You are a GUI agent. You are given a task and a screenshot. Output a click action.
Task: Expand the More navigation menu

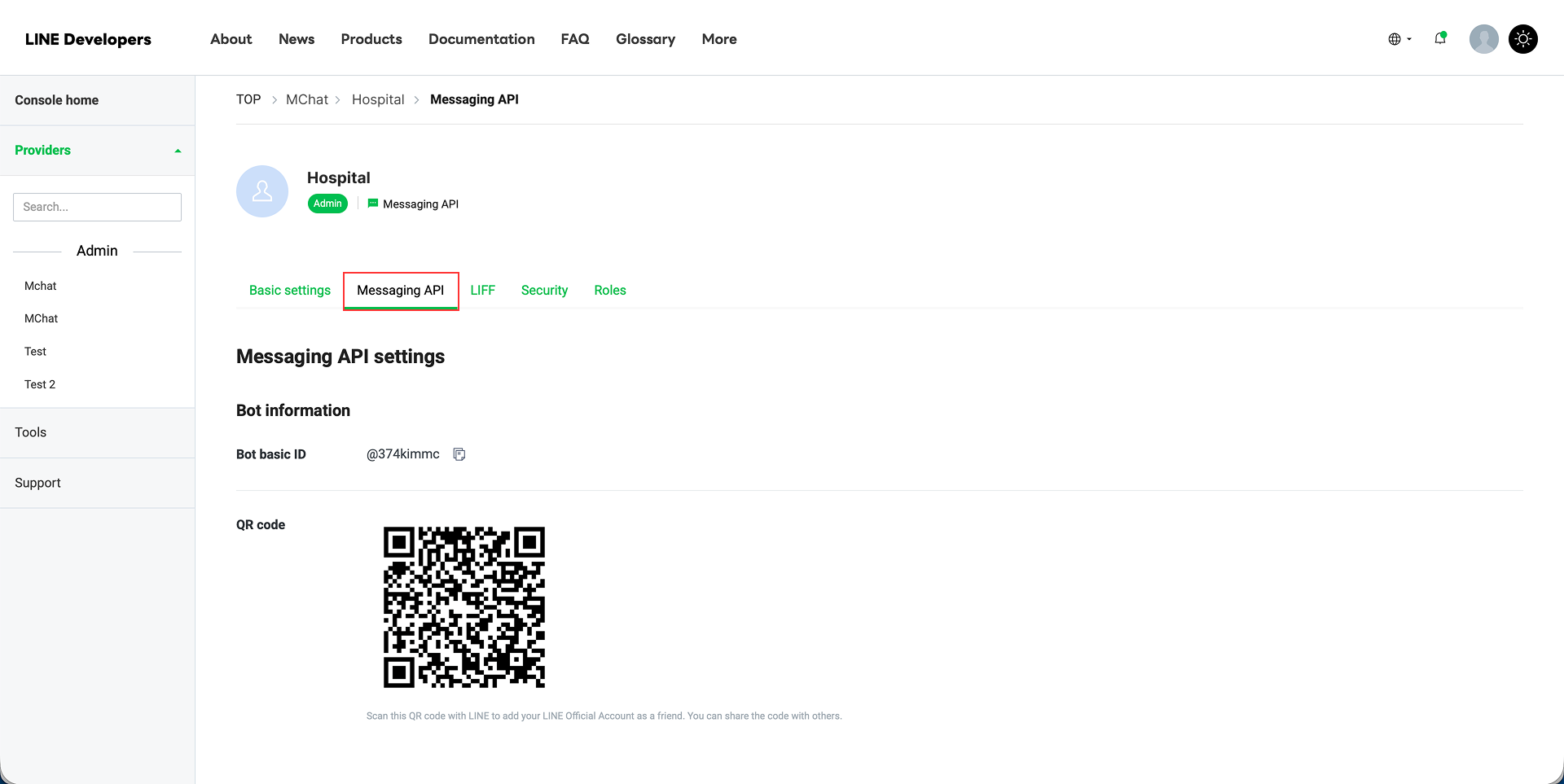pyautogui.click(x=718, y=38)
